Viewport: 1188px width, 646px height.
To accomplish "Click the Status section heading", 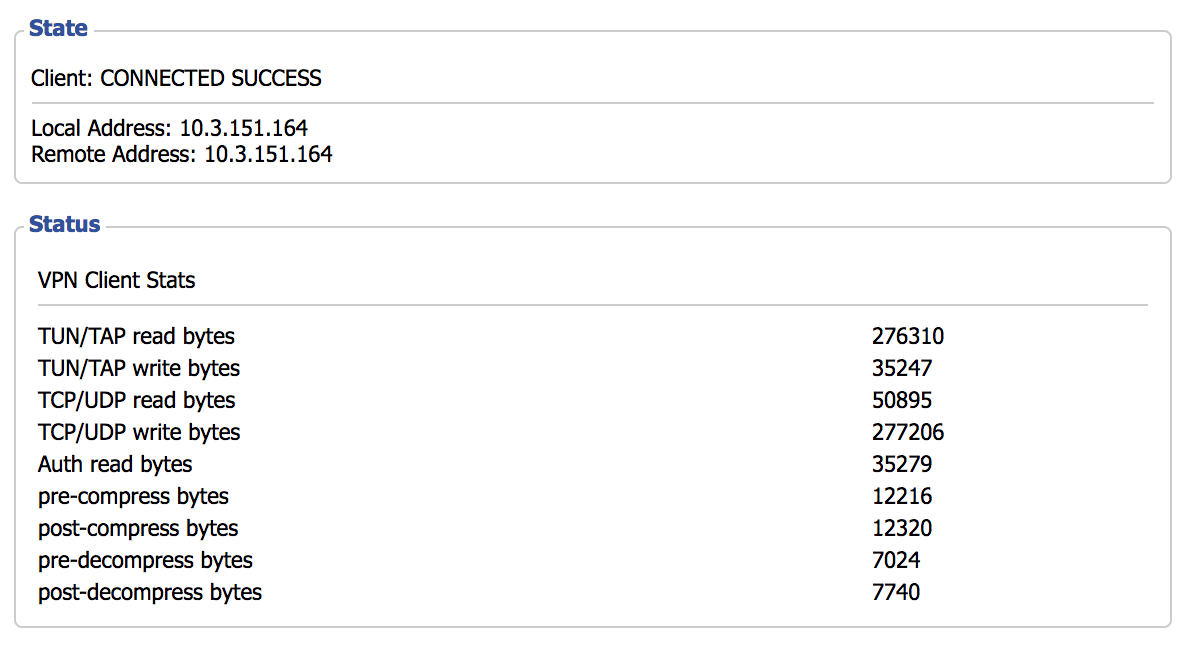I will [64, 224].
